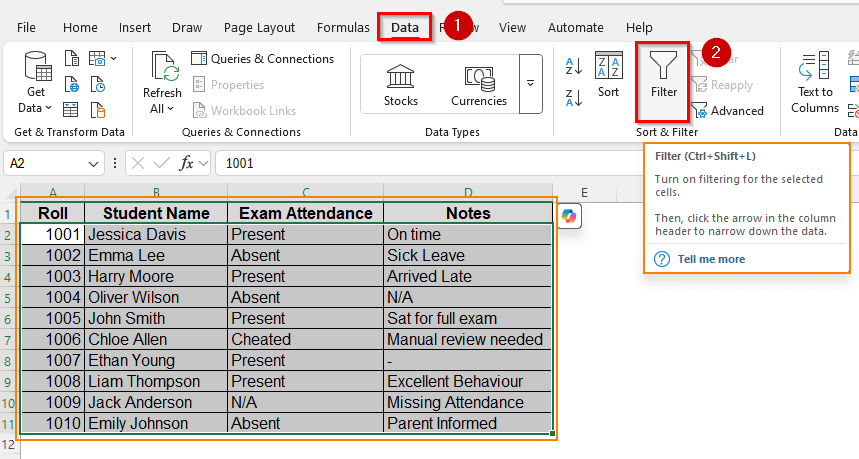The width and height of the screenshot is (859, 459).
Task: Sort column descending Z to A
Action: (574, 97)
